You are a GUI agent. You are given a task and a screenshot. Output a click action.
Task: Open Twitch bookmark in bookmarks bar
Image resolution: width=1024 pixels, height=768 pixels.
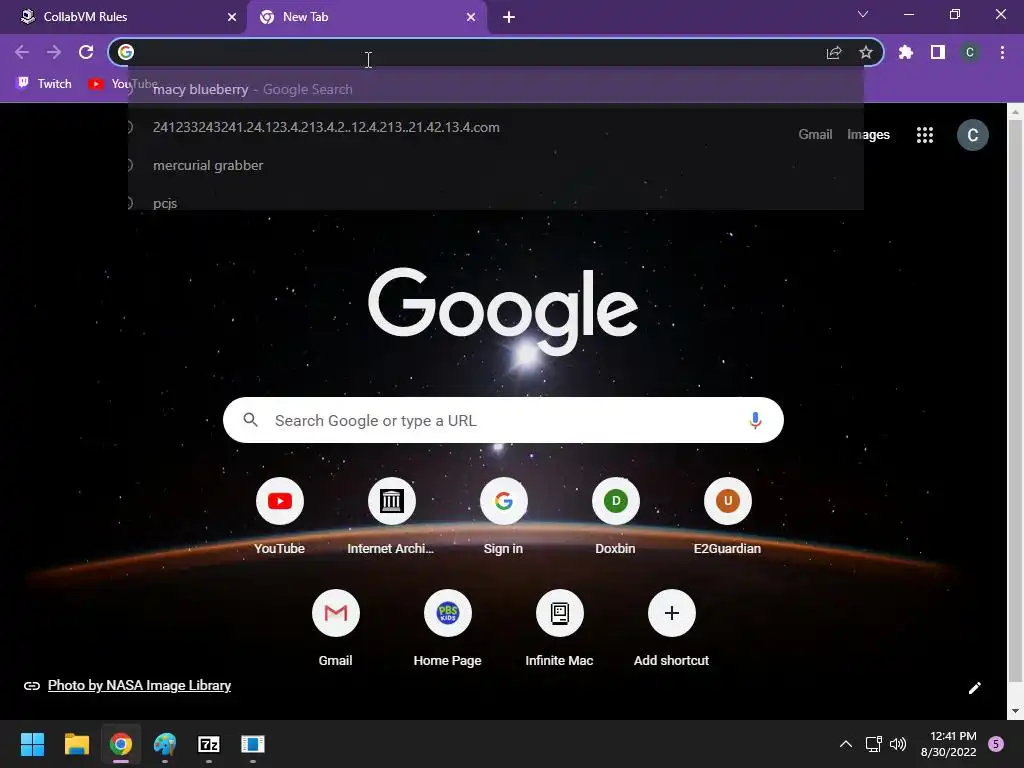pyautogui.click(x=44, y=84)
